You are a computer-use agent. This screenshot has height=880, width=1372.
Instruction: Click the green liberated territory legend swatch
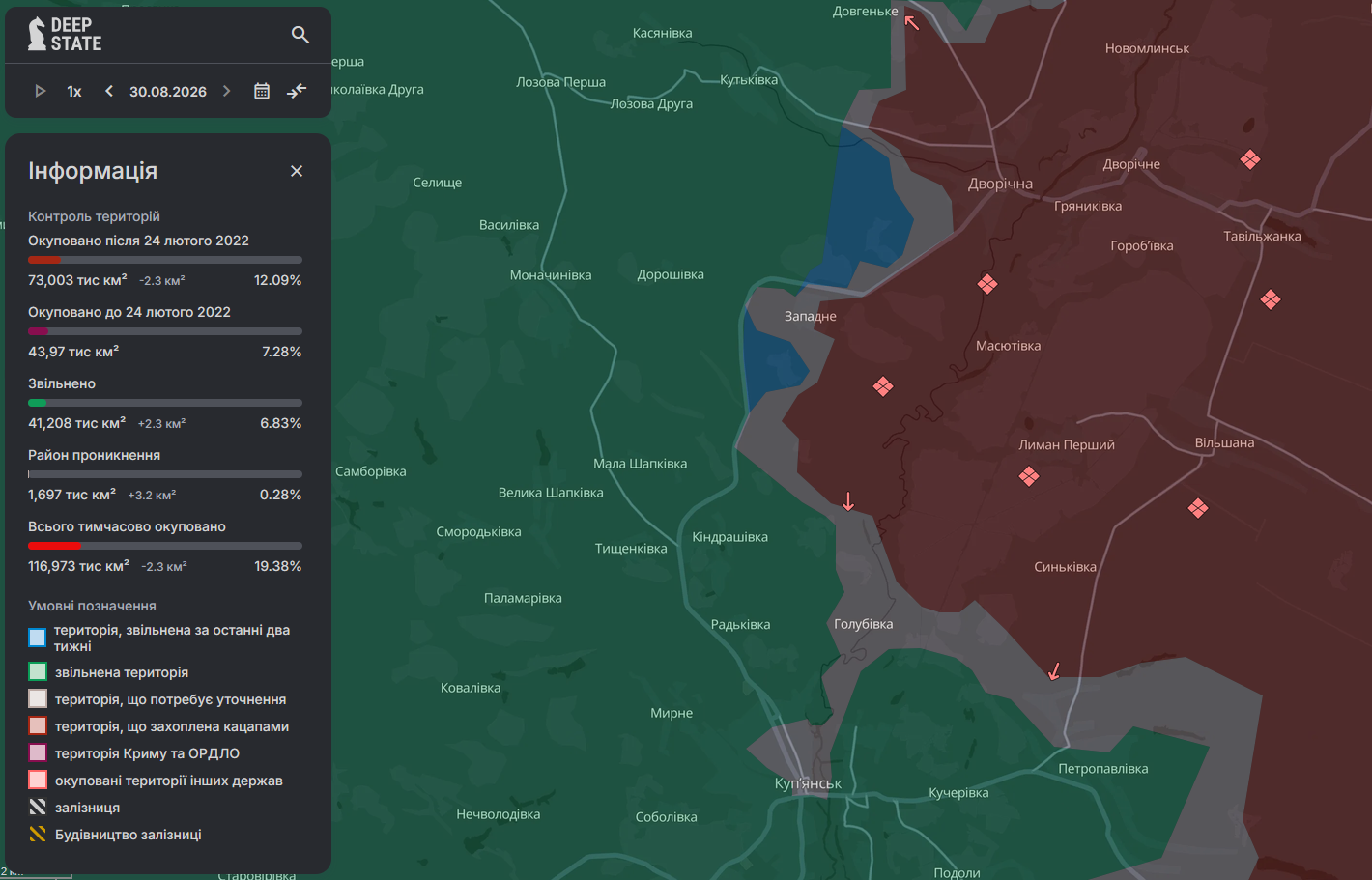pyautogui.click(x=38, y=672)
